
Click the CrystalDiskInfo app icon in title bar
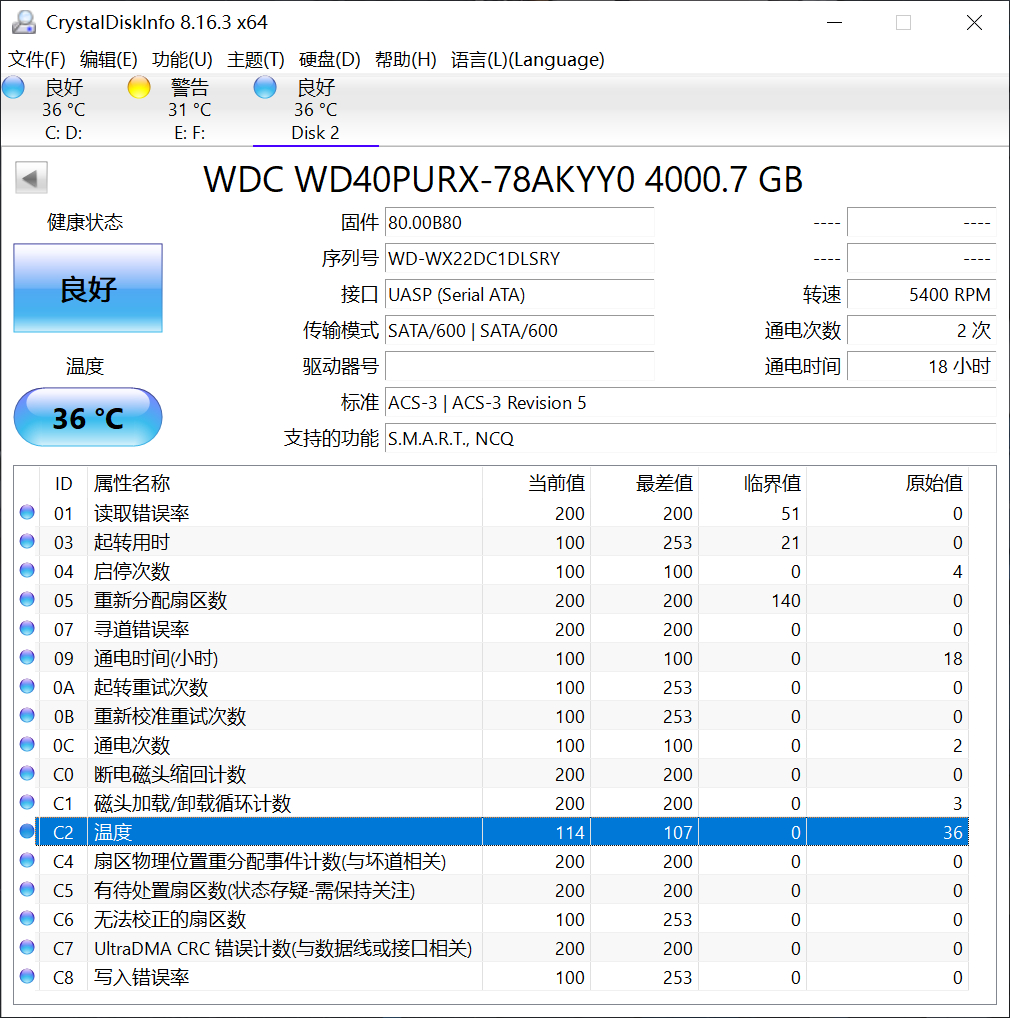(24, 22)
